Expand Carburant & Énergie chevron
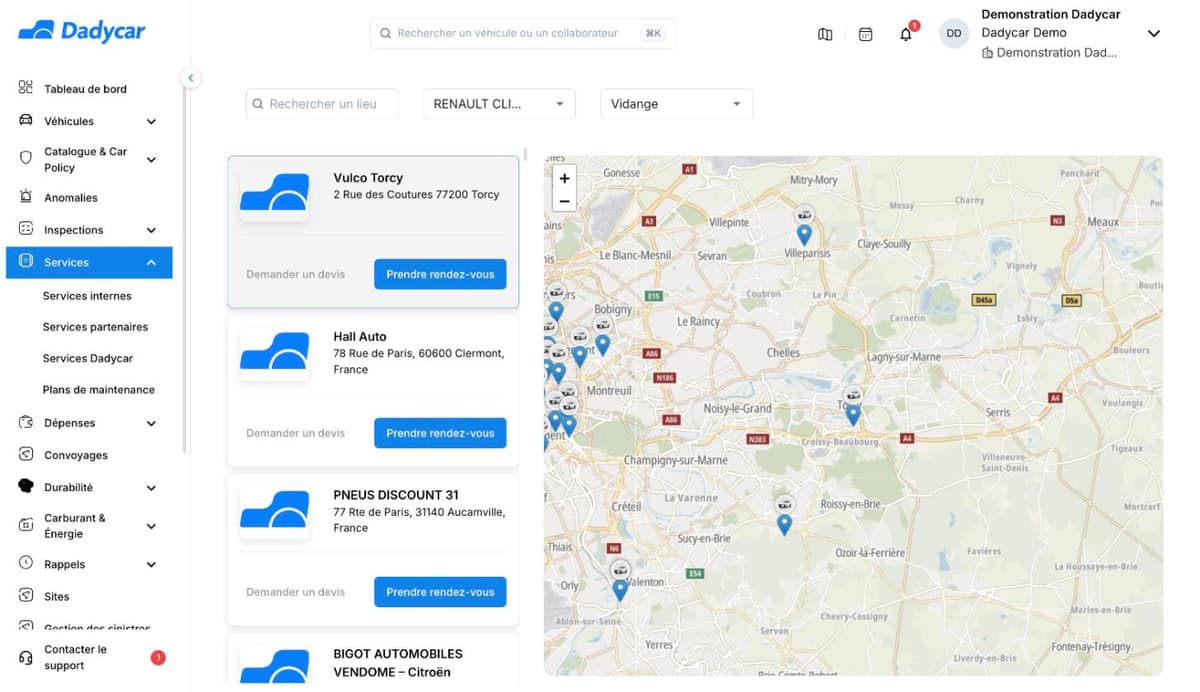1200x692 pixels. pyautogui.click(x=151, y=526)
